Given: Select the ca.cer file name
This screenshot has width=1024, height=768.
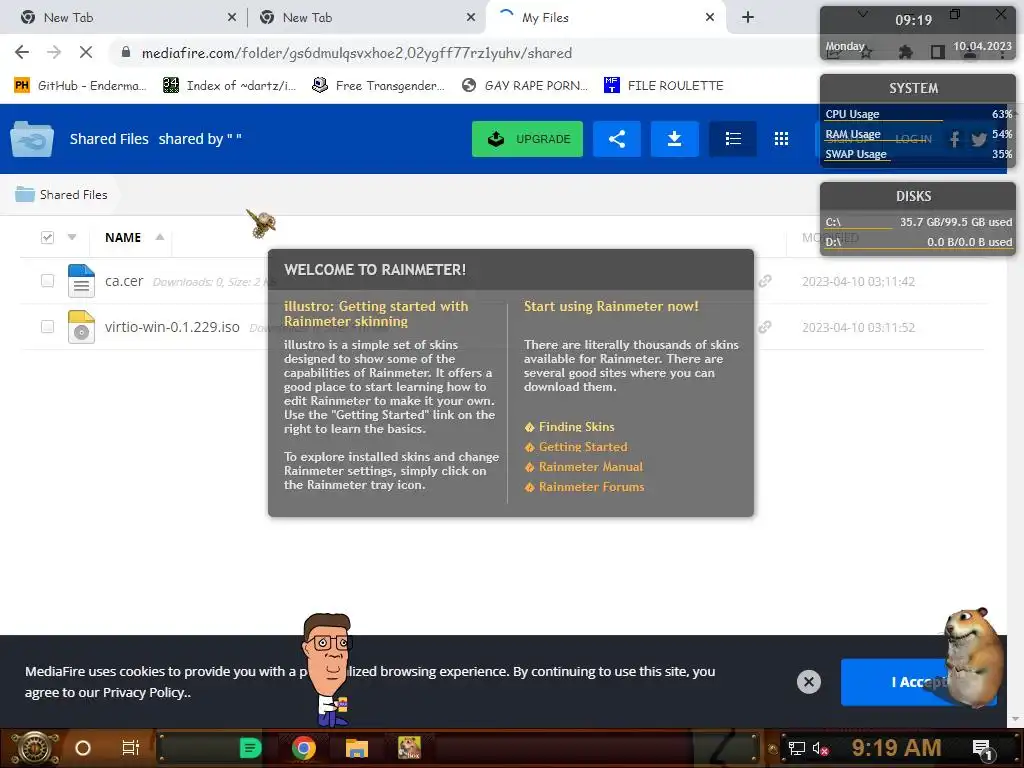Looking at the screenshot, I should pyautogui.click(x=124, y=281).
